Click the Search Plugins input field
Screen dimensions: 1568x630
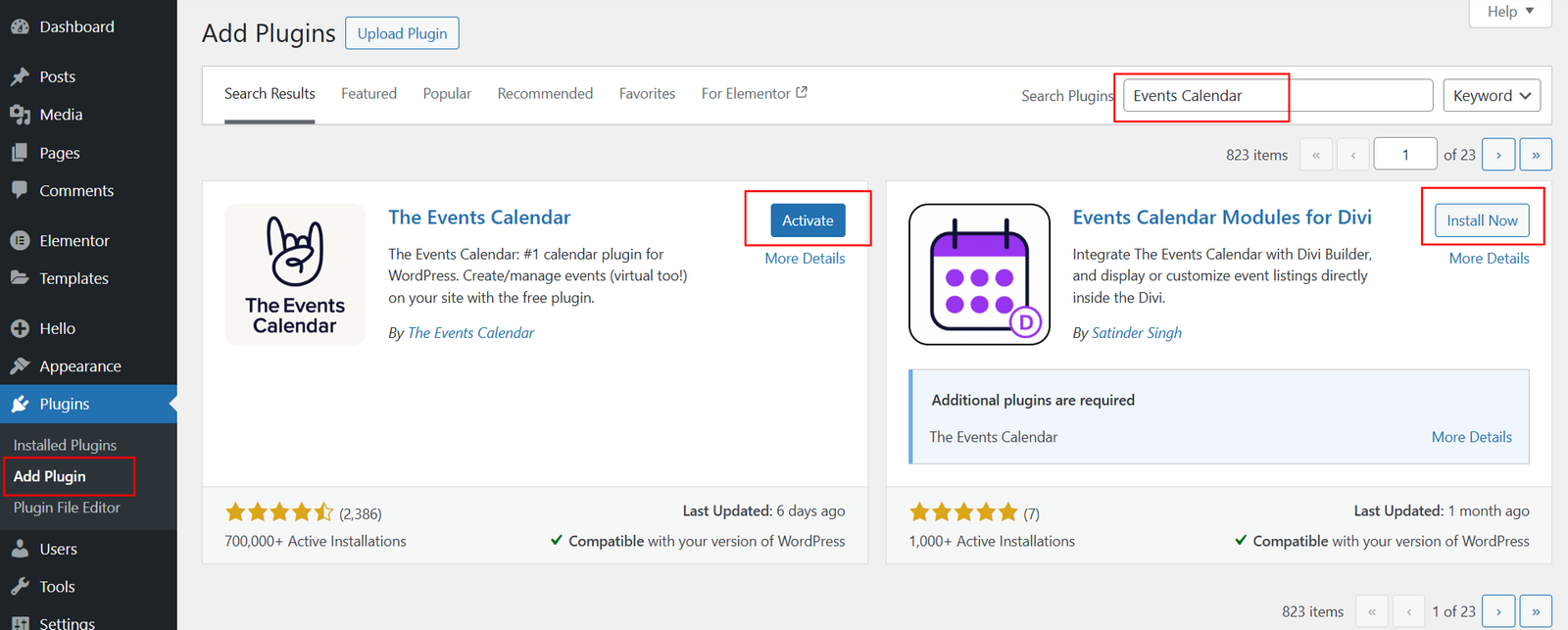coord(1277,95)
